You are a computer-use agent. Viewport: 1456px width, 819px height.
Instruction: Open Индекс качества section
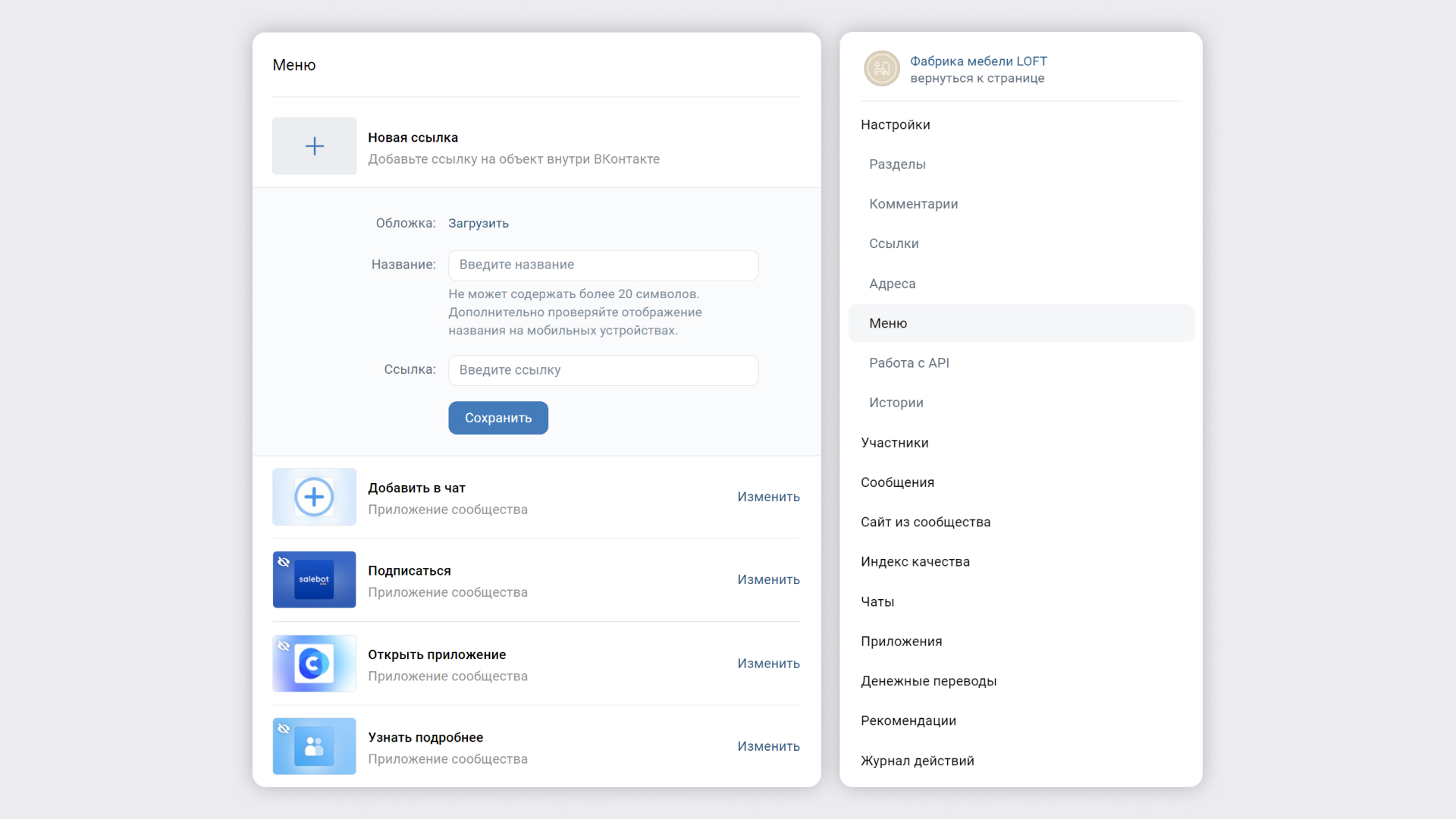point(915,562)
